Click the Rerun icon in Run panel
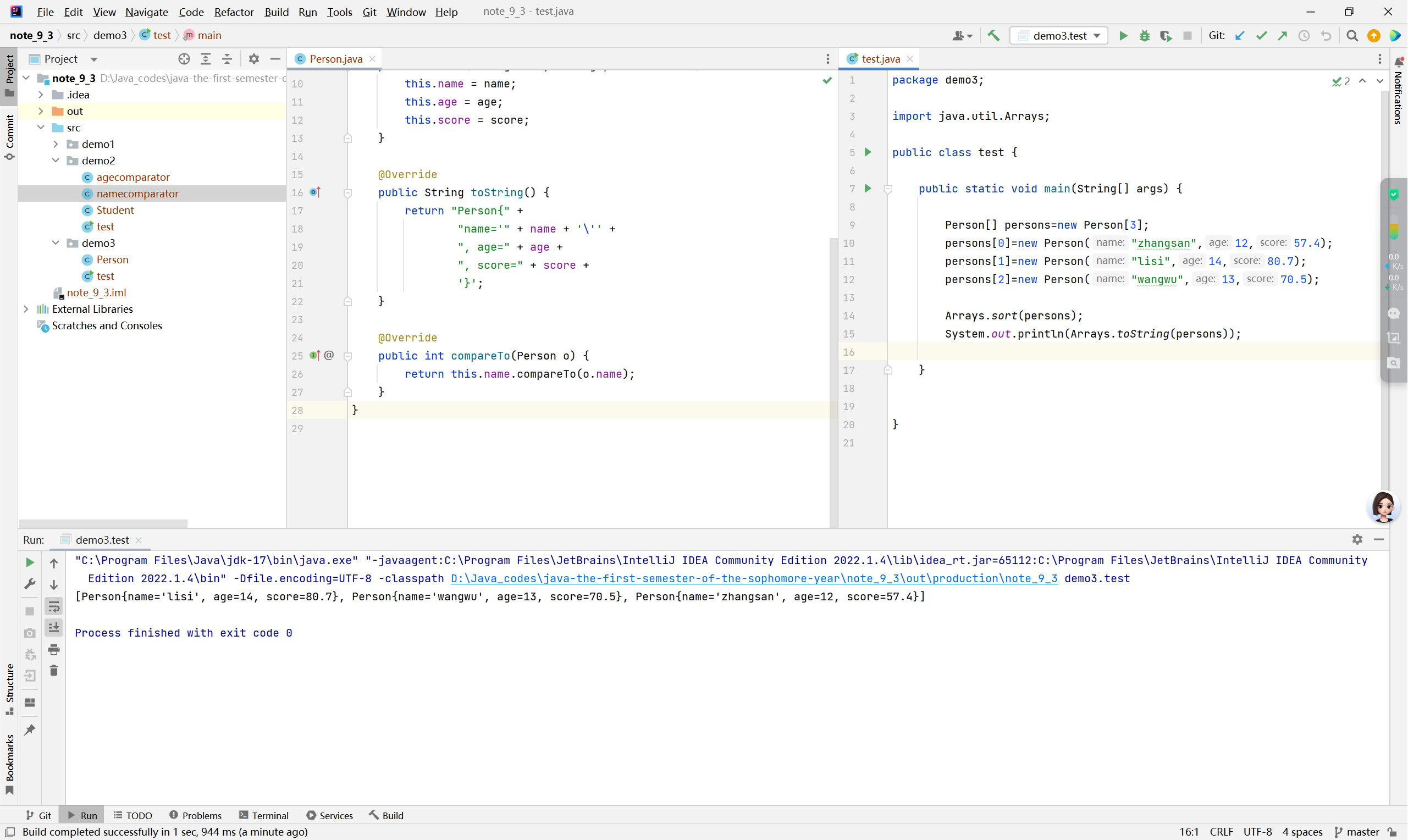Screen dimensions: 1408x840 pos(30,562)
